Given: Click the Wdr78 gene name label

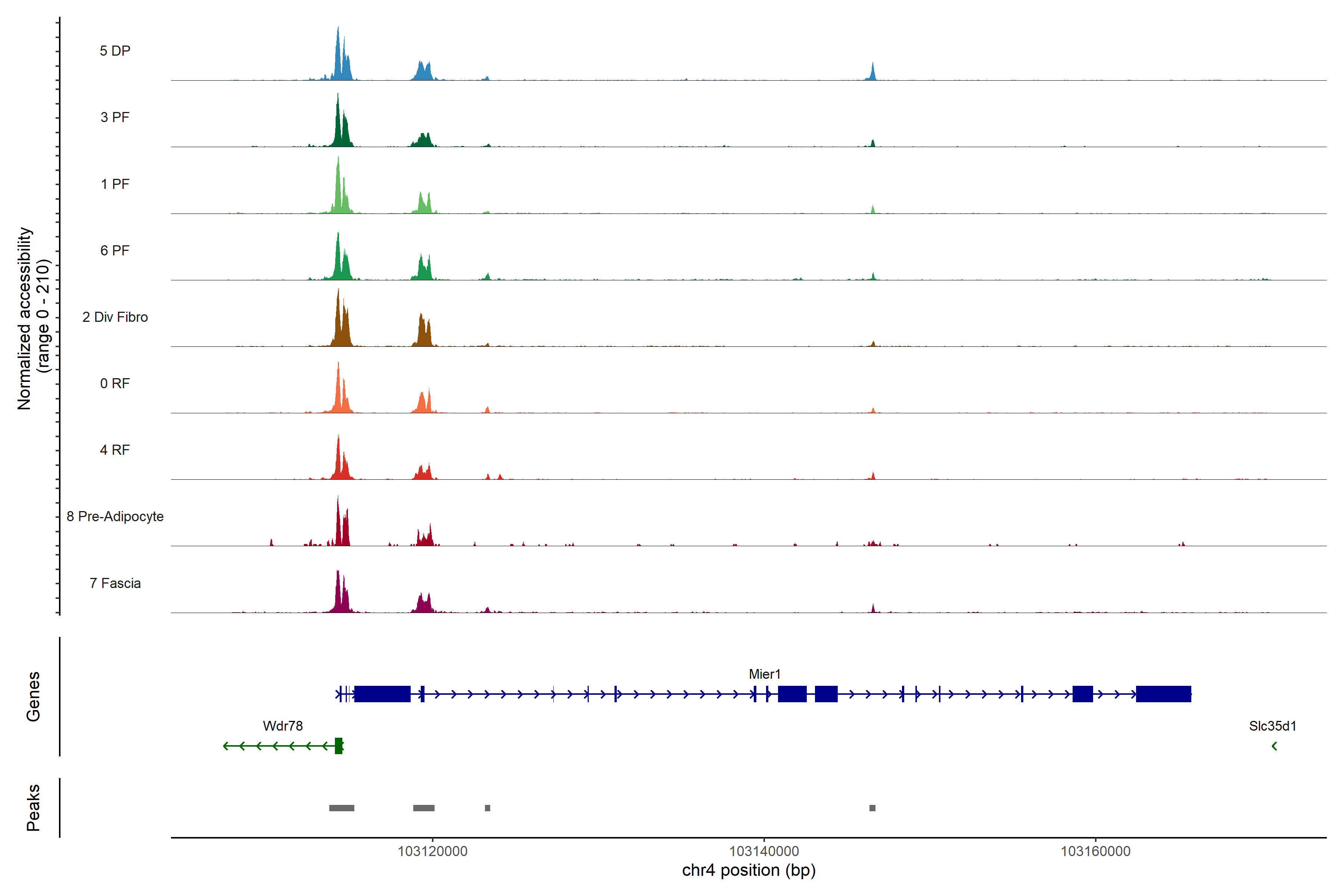Looking at the screenshot, I should click(x=283, y=726).
